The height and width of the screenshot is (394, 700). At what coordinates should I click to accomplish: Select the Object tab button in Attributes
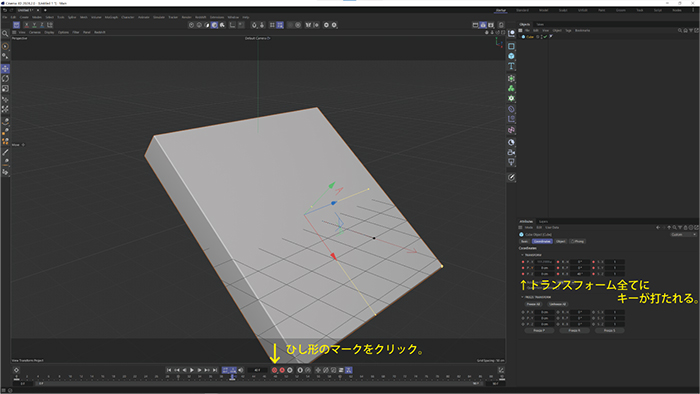click(x=561, y=241)
